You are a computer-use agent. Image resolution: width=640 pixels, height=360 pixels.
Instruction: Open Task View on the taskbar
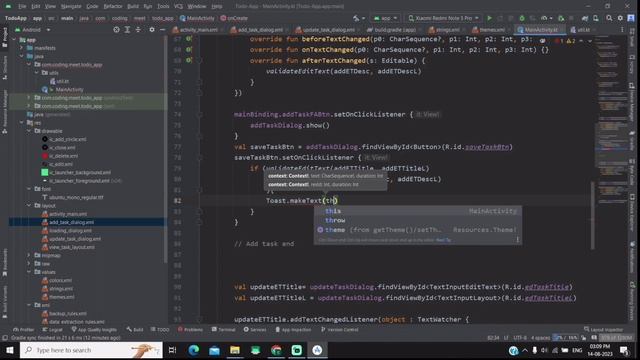172,350
